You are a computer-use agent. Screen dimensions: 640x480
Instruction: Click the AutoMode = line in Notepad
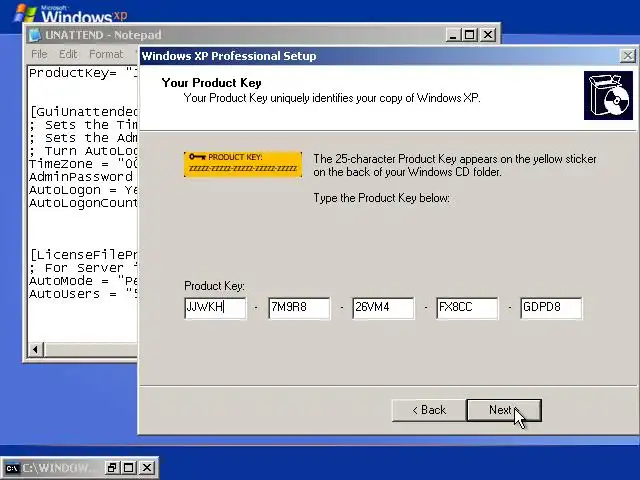tap(83, 281)
